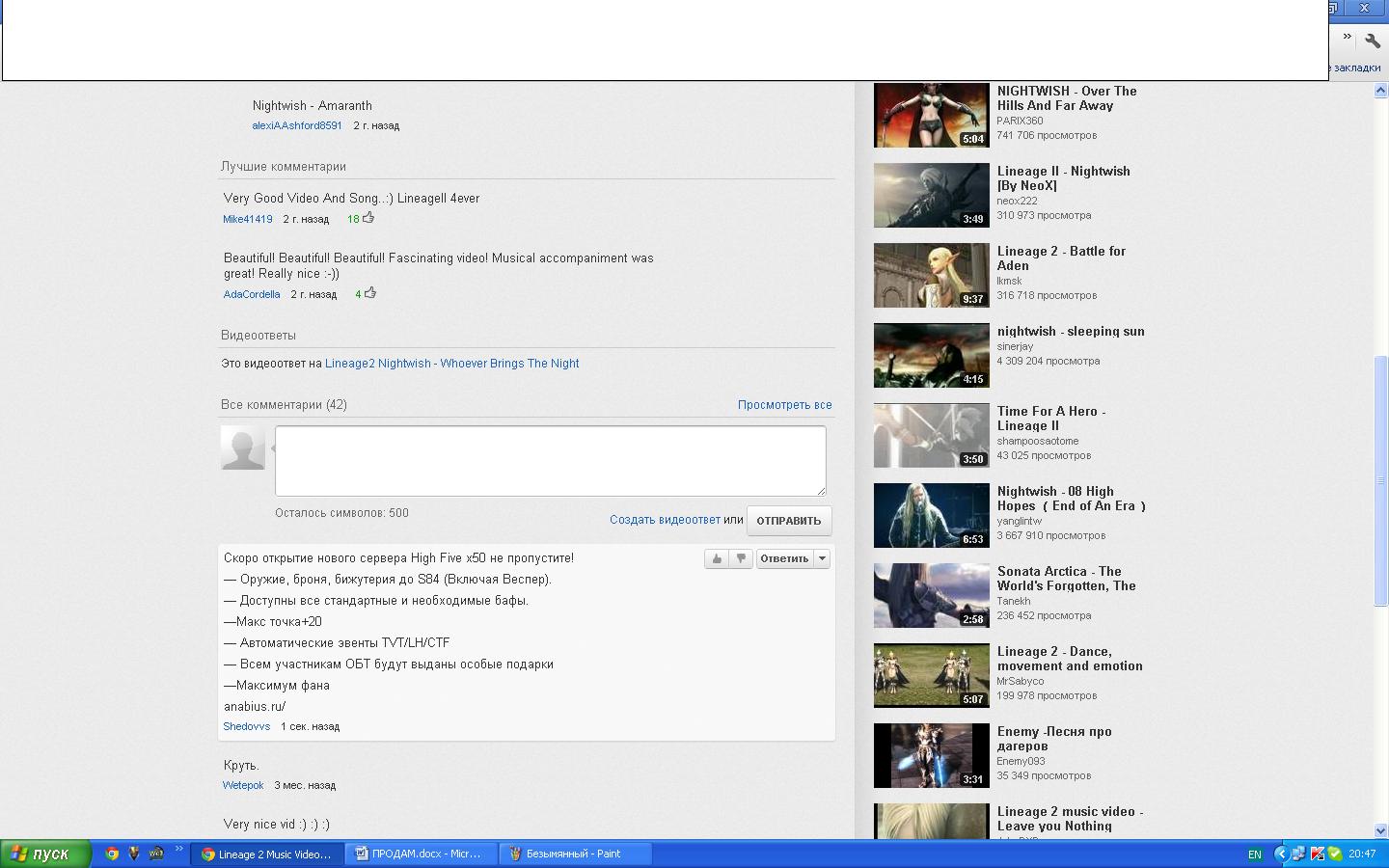
Task: Click the user avatar beside comment box
Action: point(243,448)
